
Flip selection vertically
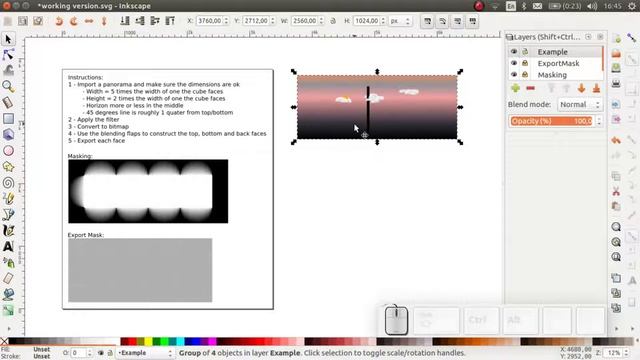tap(104, 21)
